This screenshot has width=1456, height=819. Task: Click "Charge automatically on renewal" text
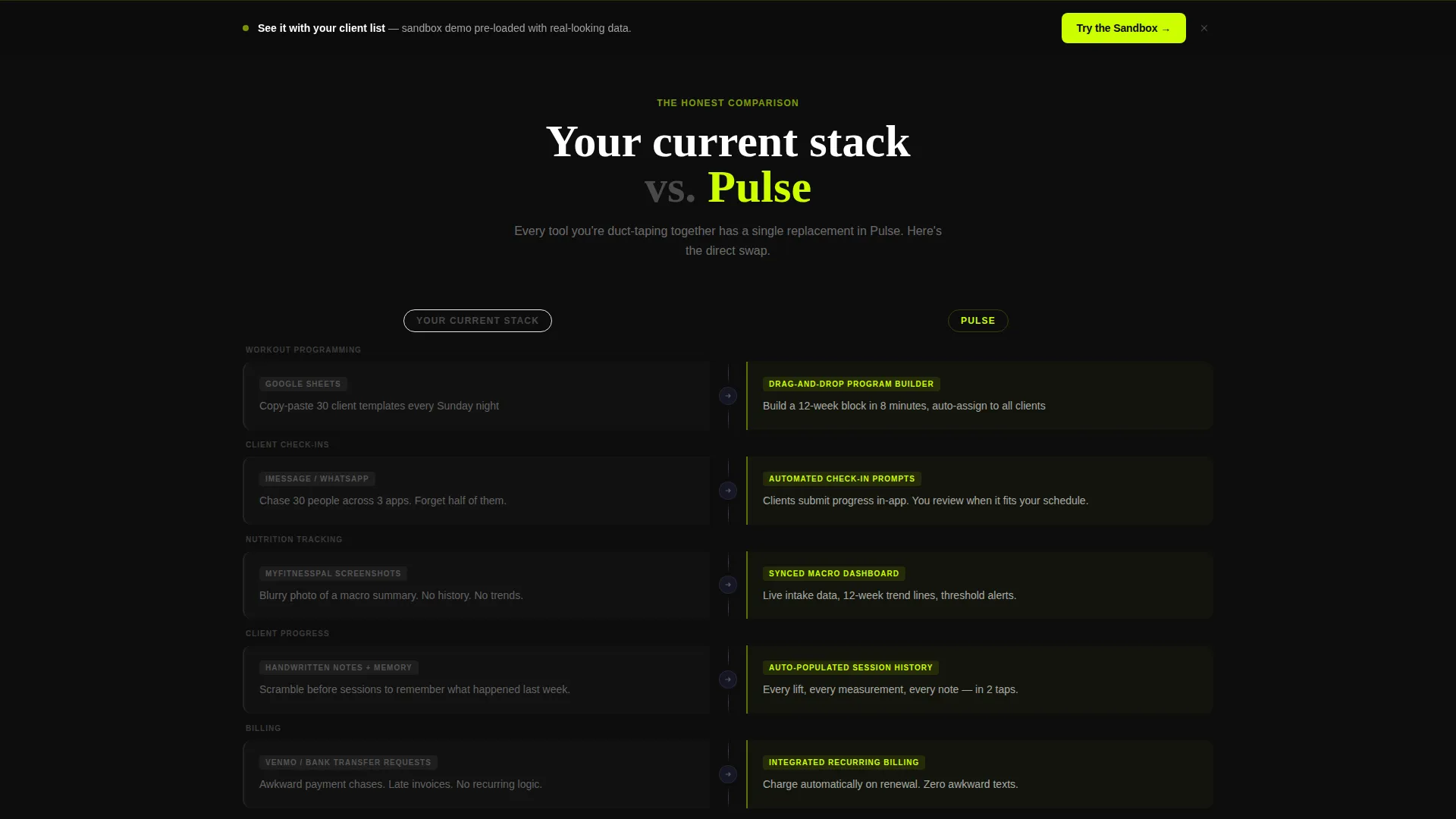[890, 785]
